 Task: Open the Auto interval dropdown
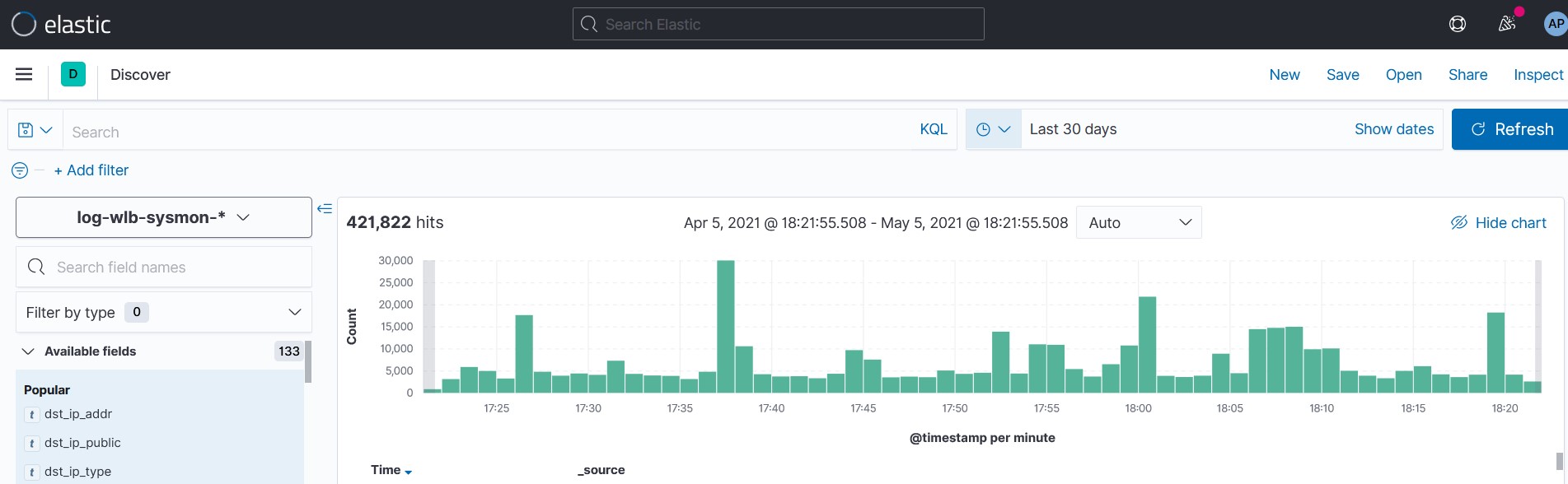(1139, 222)
